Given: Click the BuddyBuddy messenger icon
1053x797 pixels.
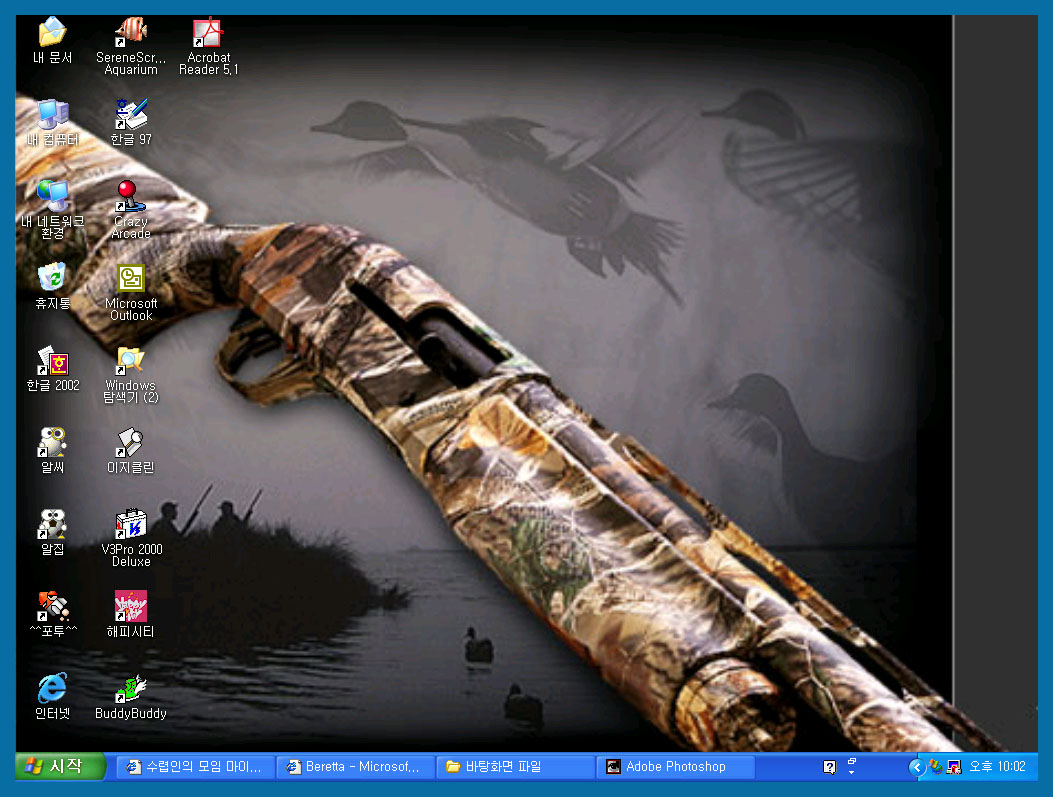Looking at the screenshot, I should [x=131, y=688].
